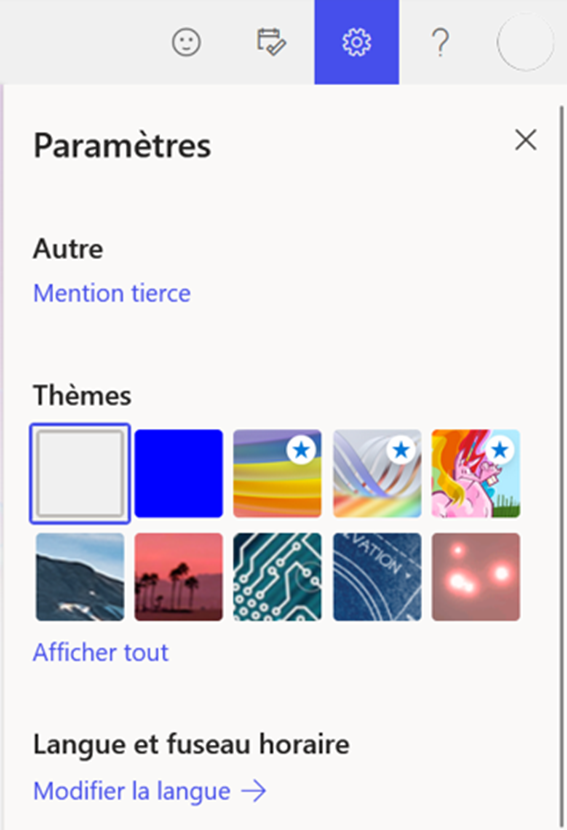Close the Paramètres panel with X
567x830 pixels.
526,140
